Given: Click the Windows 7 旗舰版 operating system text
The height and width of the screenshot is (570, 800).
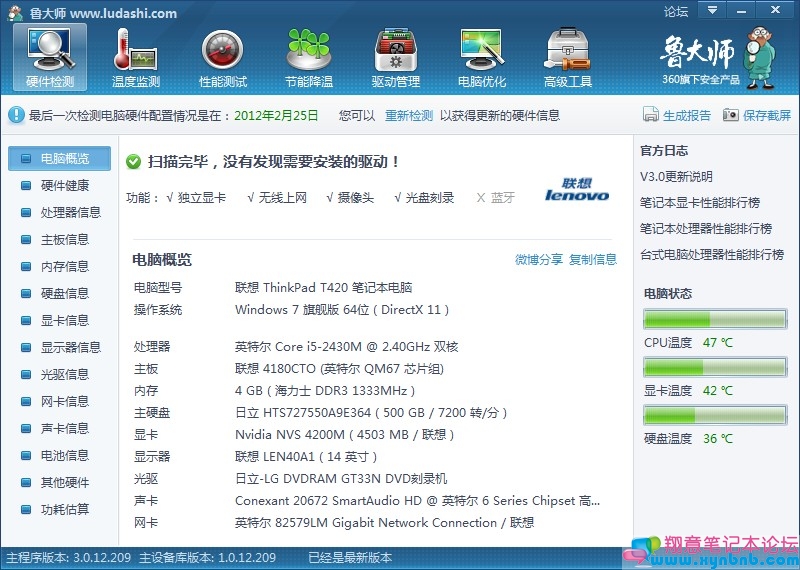Looking at the screenshot, I should click(x=342, y=310).
